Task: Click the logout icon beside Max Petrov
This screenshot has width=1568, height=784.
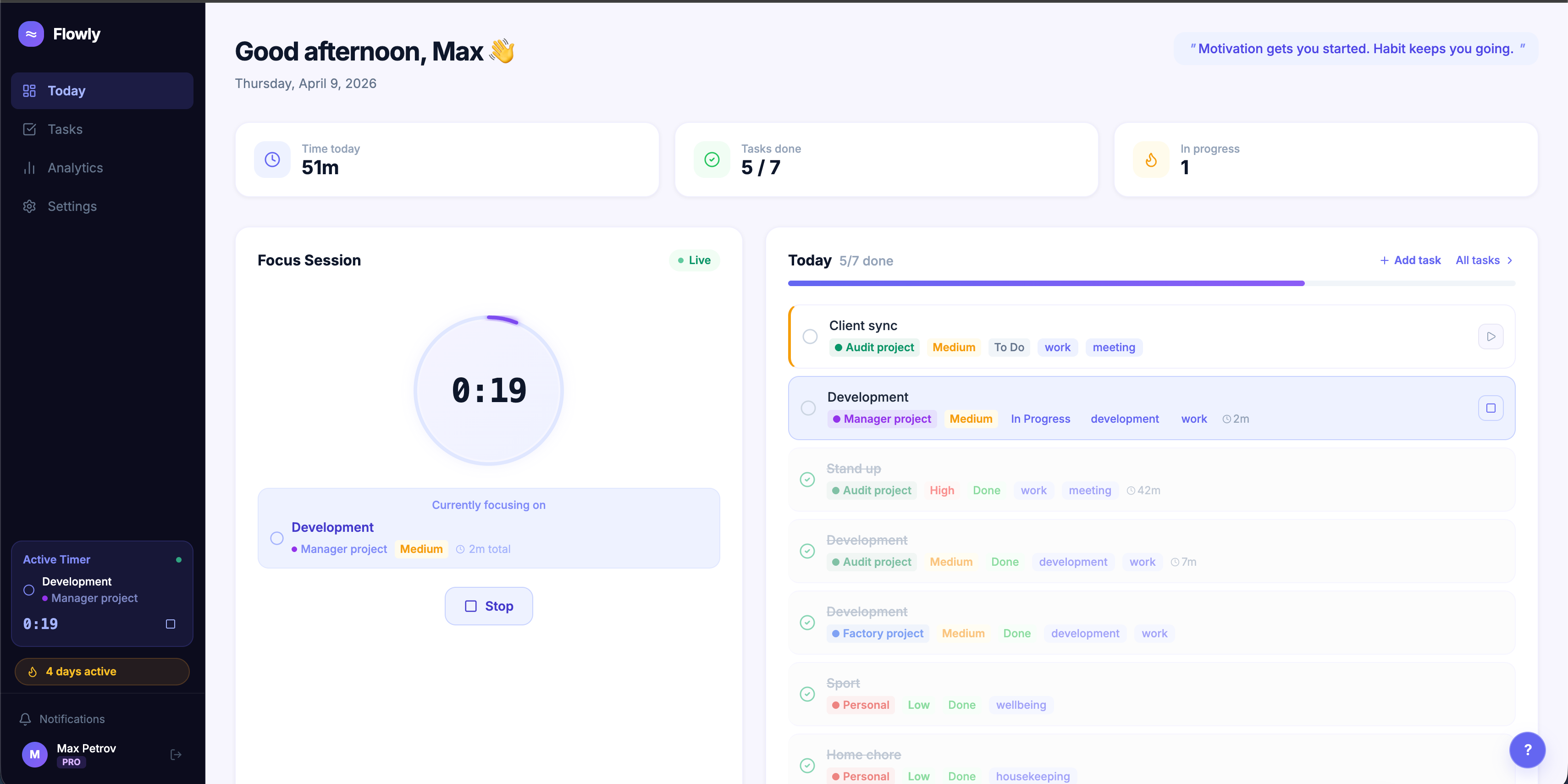Action: pos(176,755)
